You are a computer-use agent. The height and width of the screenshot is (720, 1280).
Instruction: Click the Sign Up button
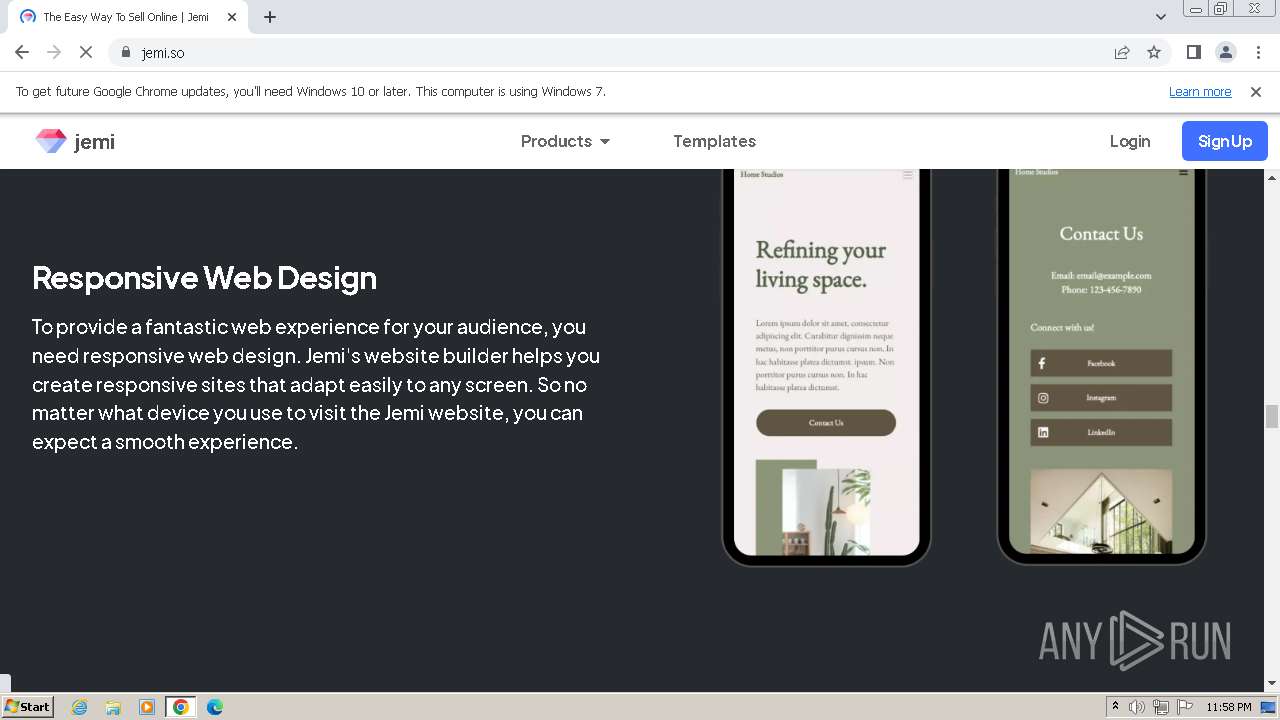(1225, 141)
